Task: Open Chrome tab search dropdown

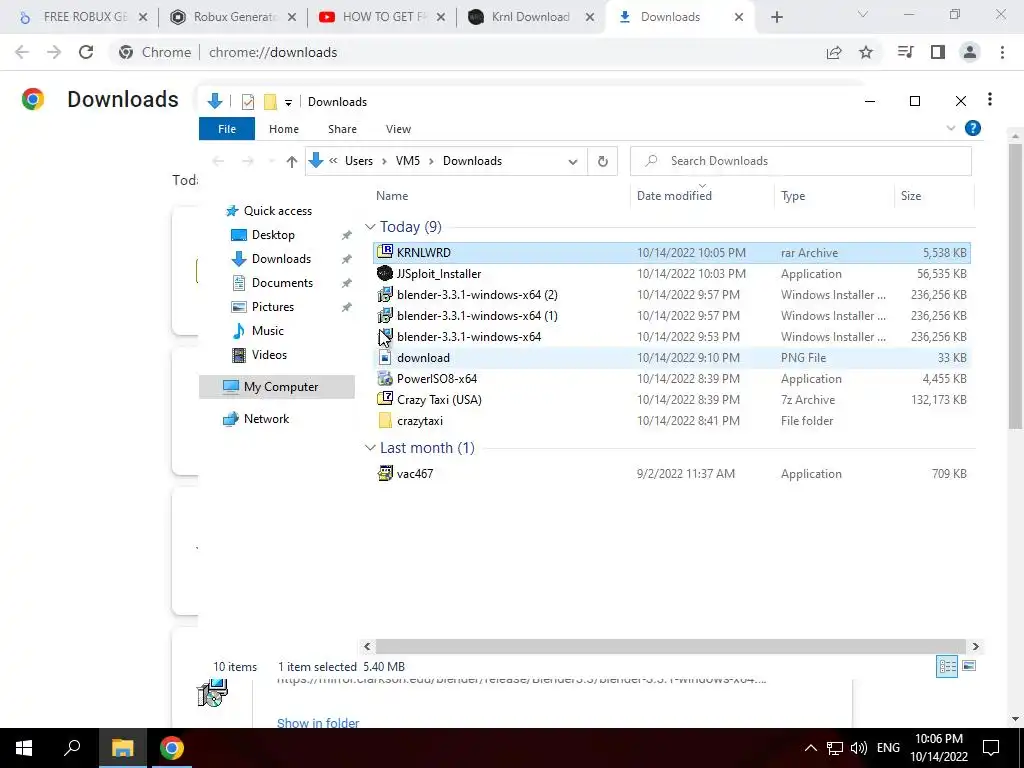Action: 863,14
